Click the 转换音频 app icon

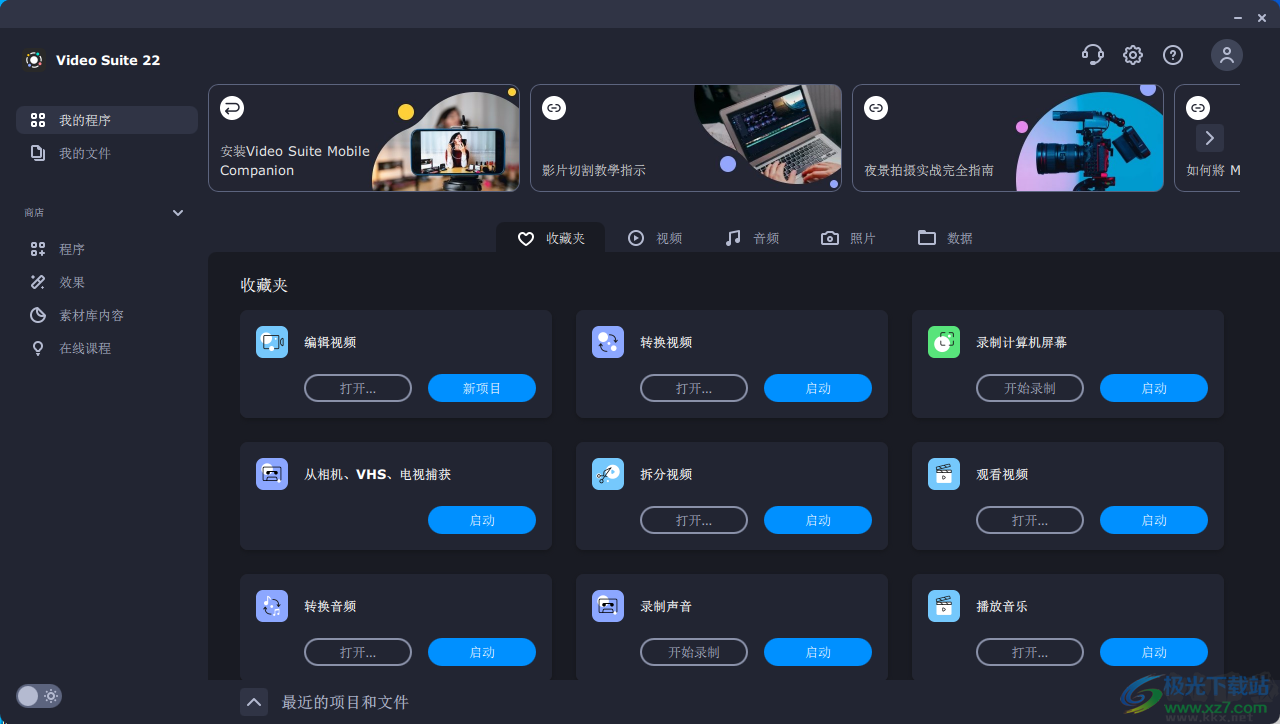pos(272,606)
